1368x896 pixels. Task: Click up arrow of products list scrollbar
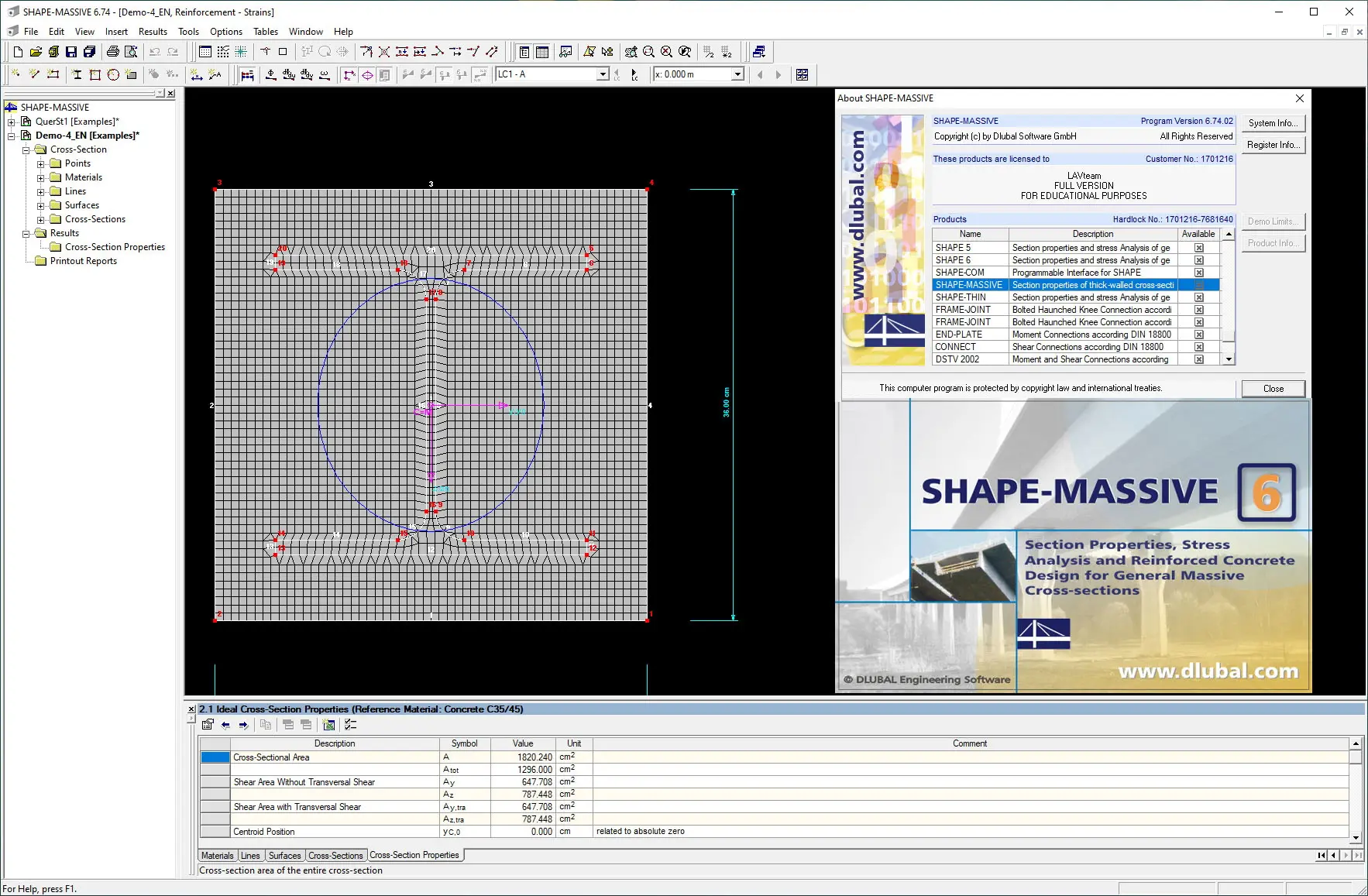pyautogui.click(x=1229, y=234)
